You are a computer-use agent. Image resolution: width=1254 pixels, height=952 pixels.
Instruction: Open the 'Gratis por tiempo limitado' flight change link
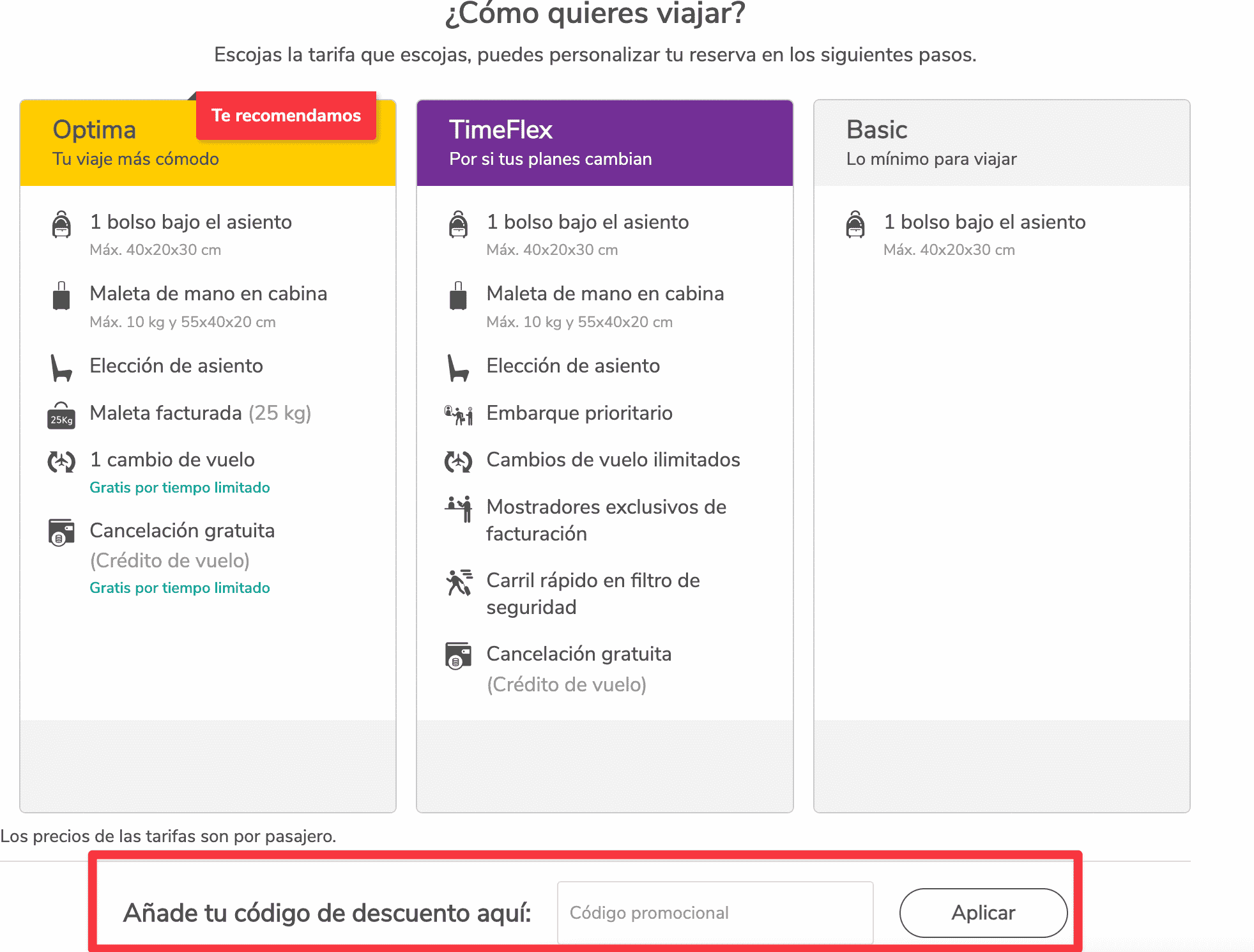(x=180, y=487)
